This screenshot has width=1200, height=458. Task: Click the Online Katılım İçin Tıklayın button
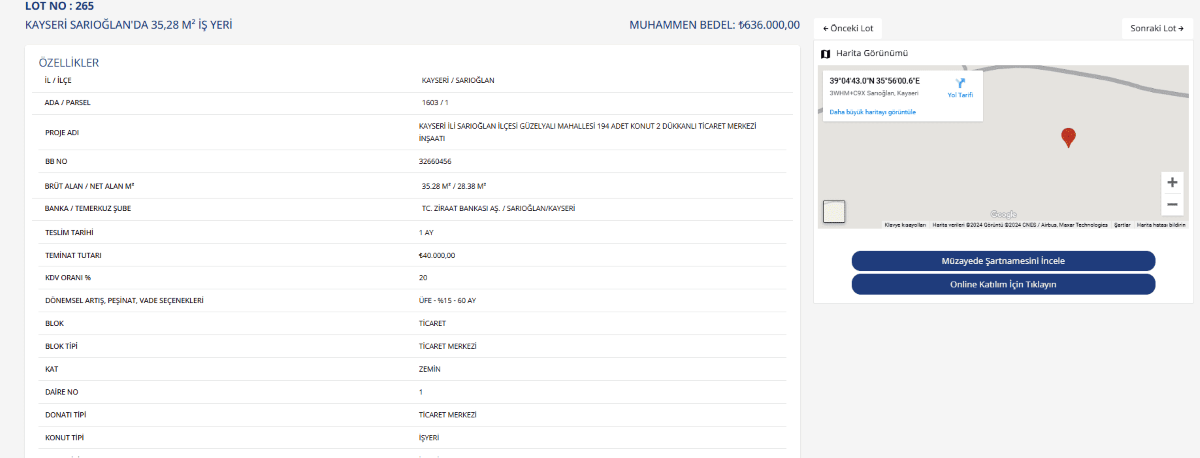(1003, 284)
